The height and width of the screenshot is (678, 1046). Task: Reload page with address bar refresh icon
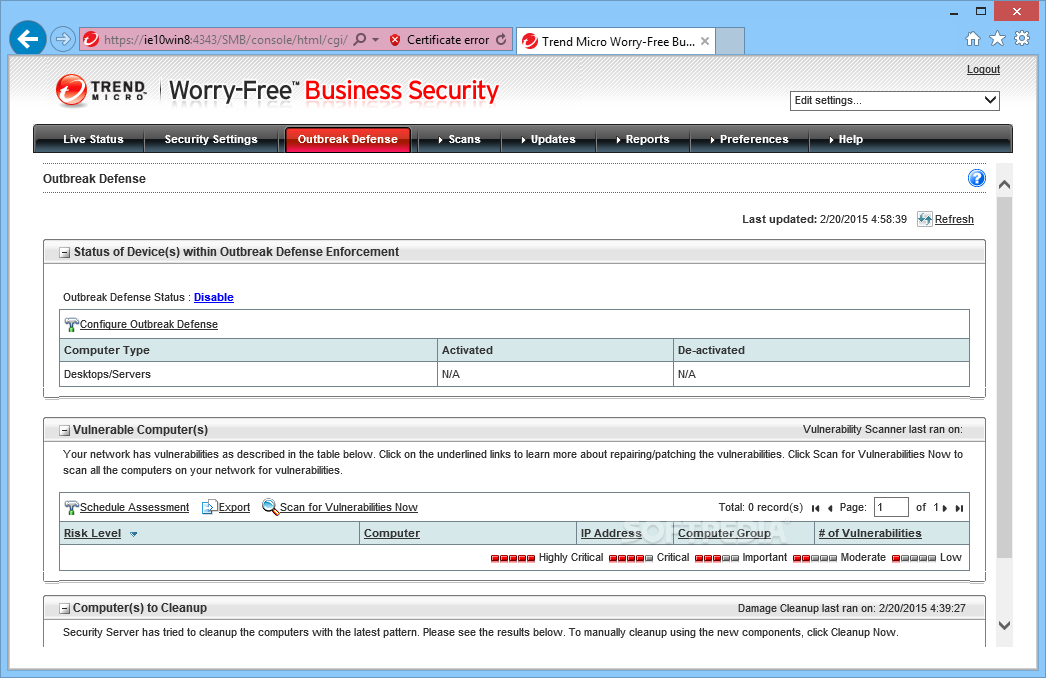(501, 40)
